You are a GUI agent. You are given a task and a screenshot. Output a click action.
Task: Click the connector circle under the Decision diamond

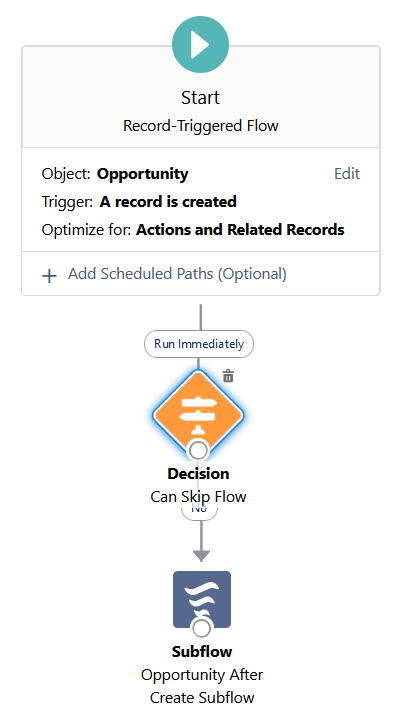[x=198, y=451]
